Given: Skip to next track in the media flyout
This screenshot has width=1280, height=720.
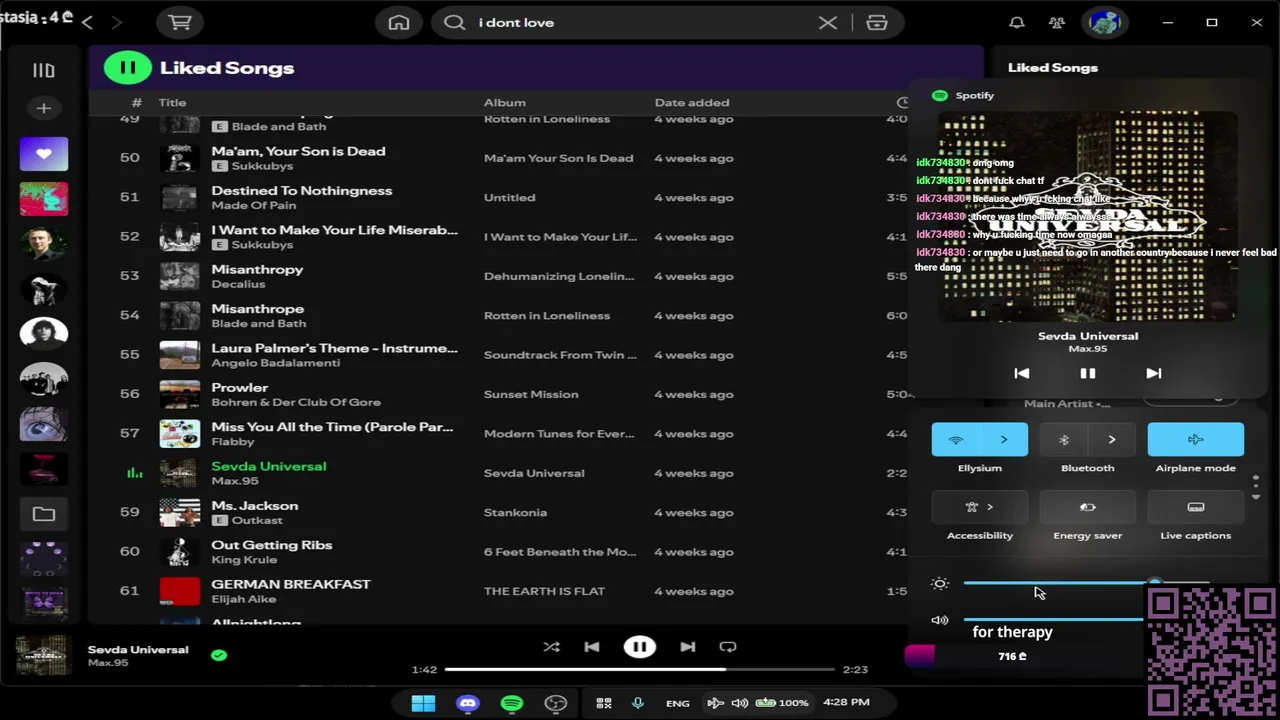Looking at the screenshot, I should coord(1153,373).
